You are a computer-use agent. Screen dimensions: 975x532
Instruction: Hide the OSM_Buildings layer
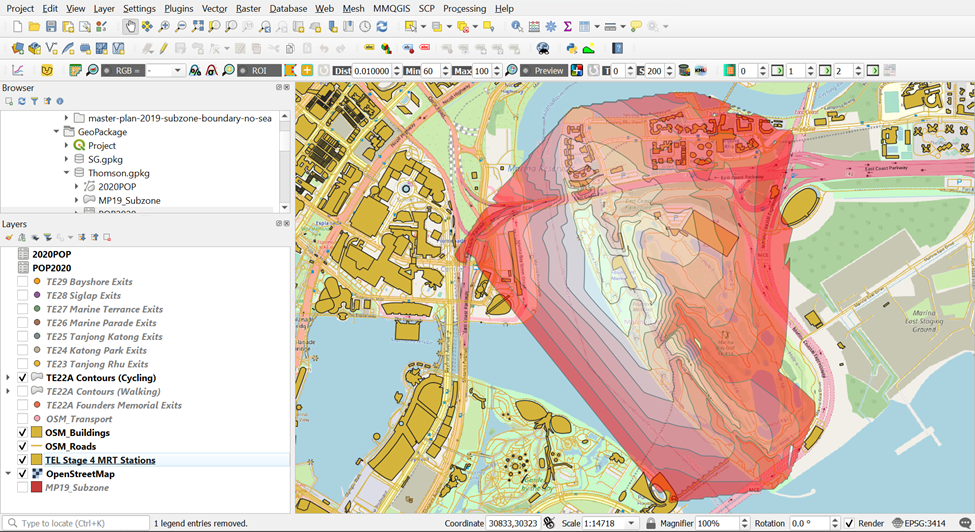point(23,433)
